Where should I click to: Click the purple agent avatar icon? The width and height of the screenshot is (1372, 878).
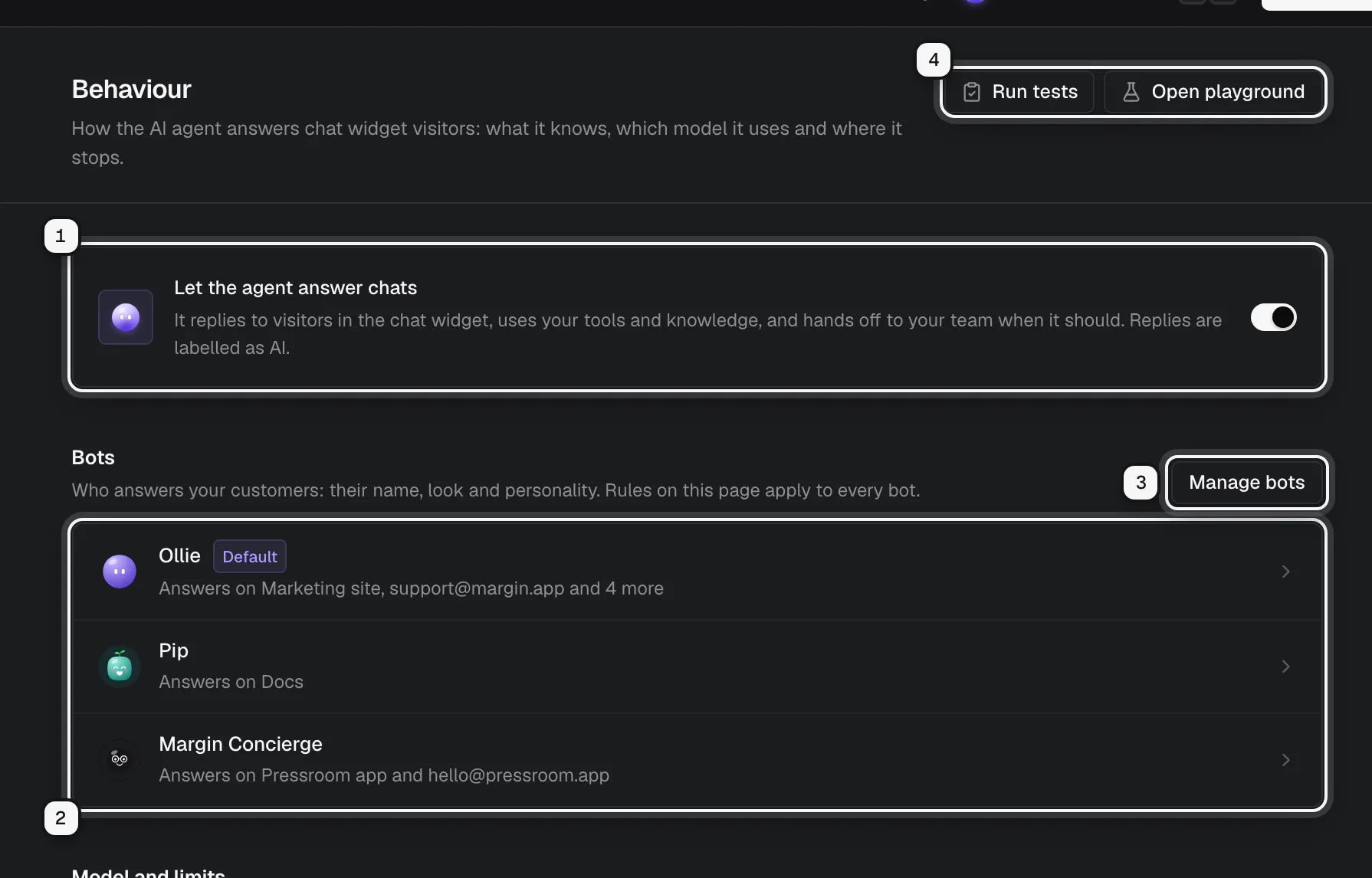tap(126, 317)
